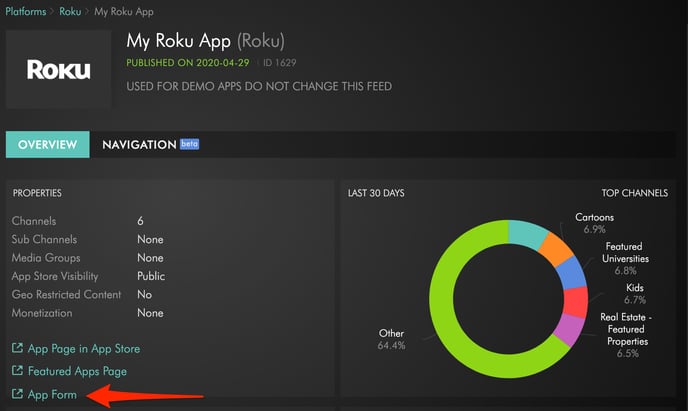
Task: Click the external link icon beside Featured Apps Page
Action: [17, 372]
